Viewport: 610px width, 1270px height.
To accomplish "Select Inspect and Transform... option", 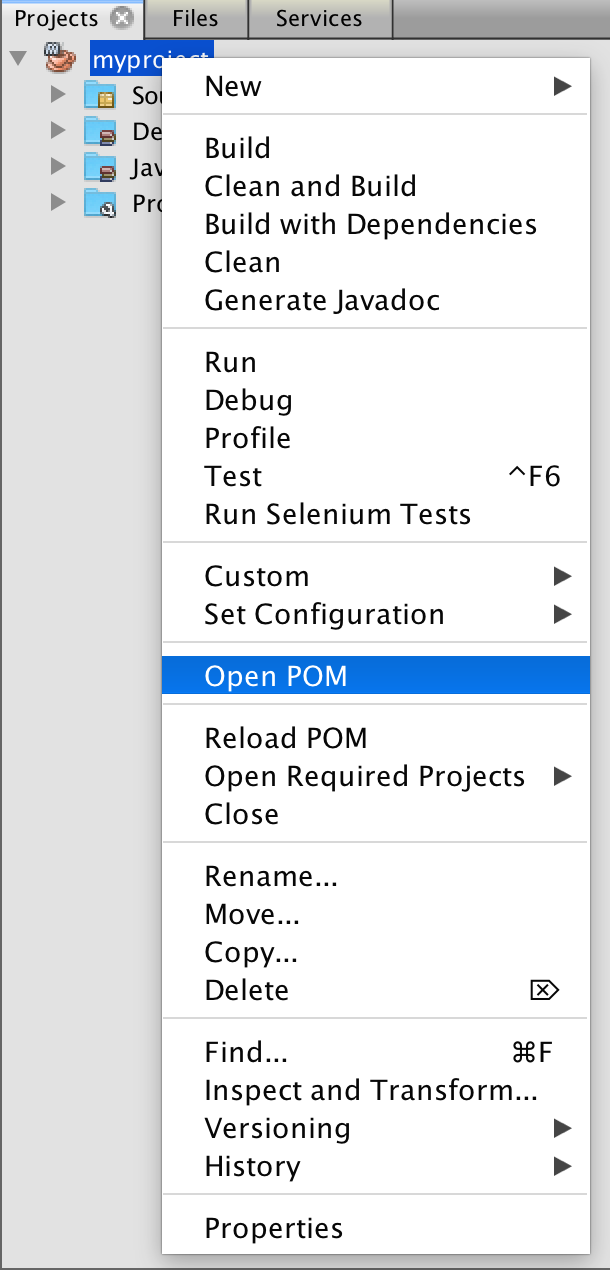I will (x=371, y=1090).
